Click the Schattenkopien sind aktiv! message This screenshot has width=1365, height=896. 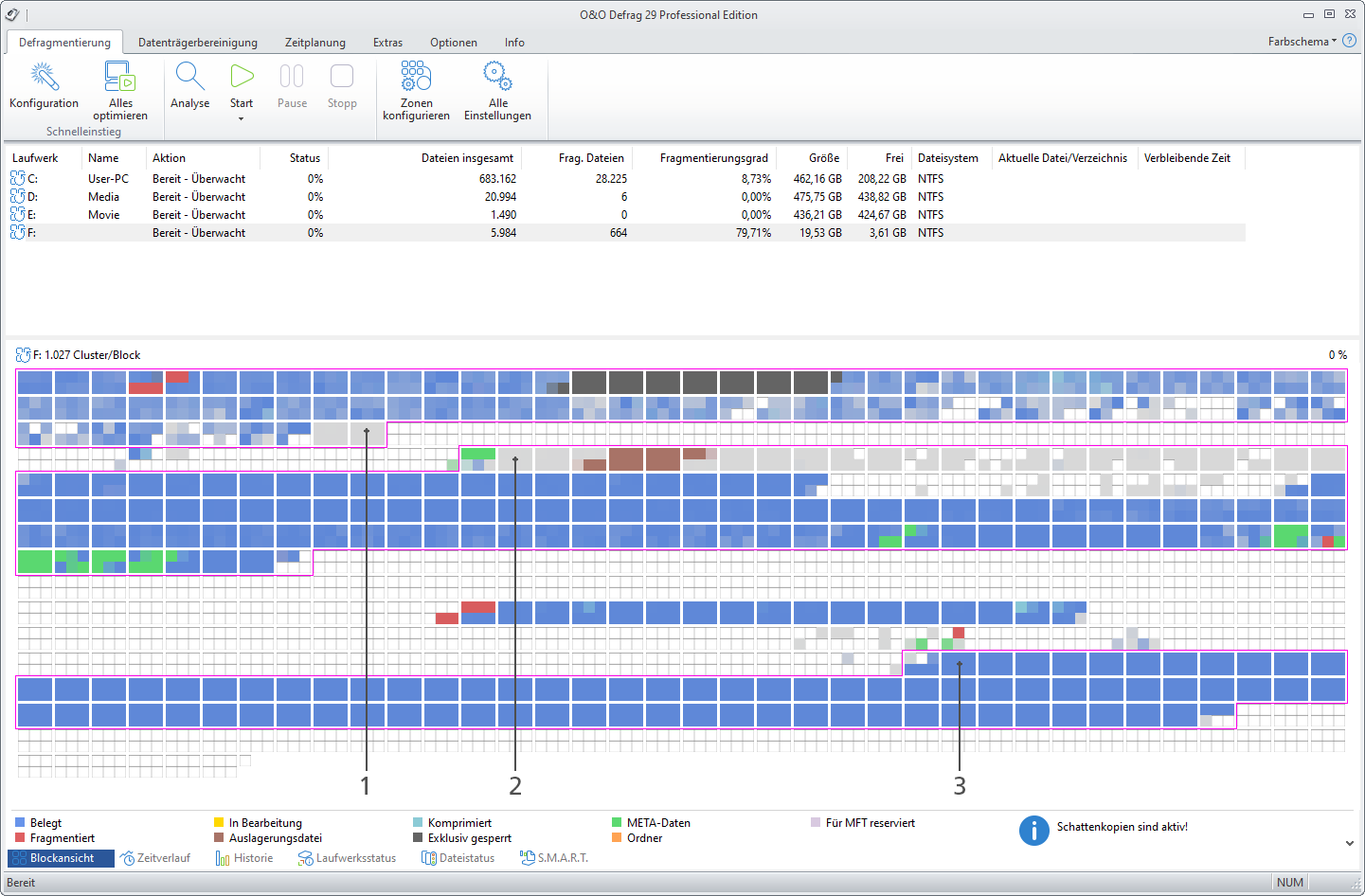pyautogui.click(x=1122, y=827)
